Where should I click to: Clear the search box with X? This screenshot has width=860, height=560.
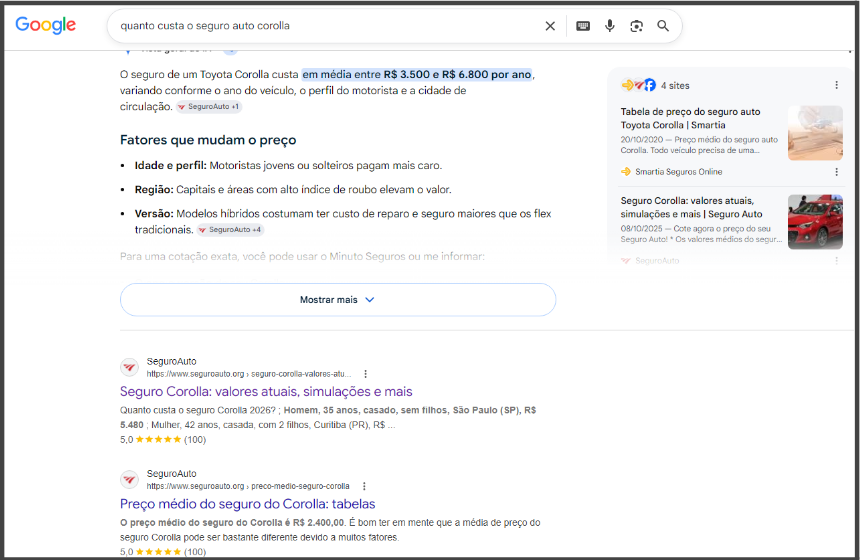[550, 26]
